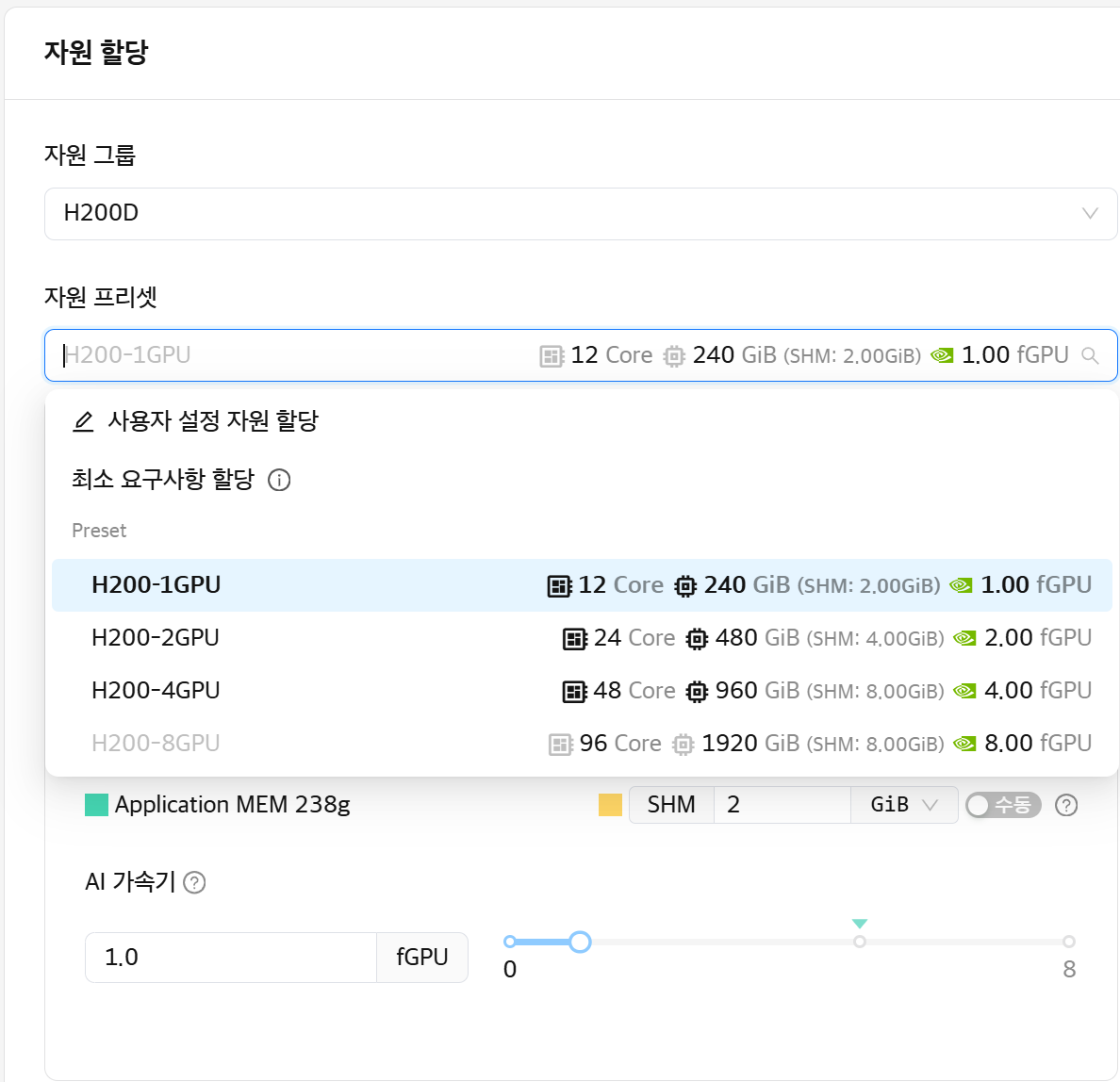Open the help icon beside the SHM manual toggle
The height and width of the screenshot is (1082, 1120).
1067,805
